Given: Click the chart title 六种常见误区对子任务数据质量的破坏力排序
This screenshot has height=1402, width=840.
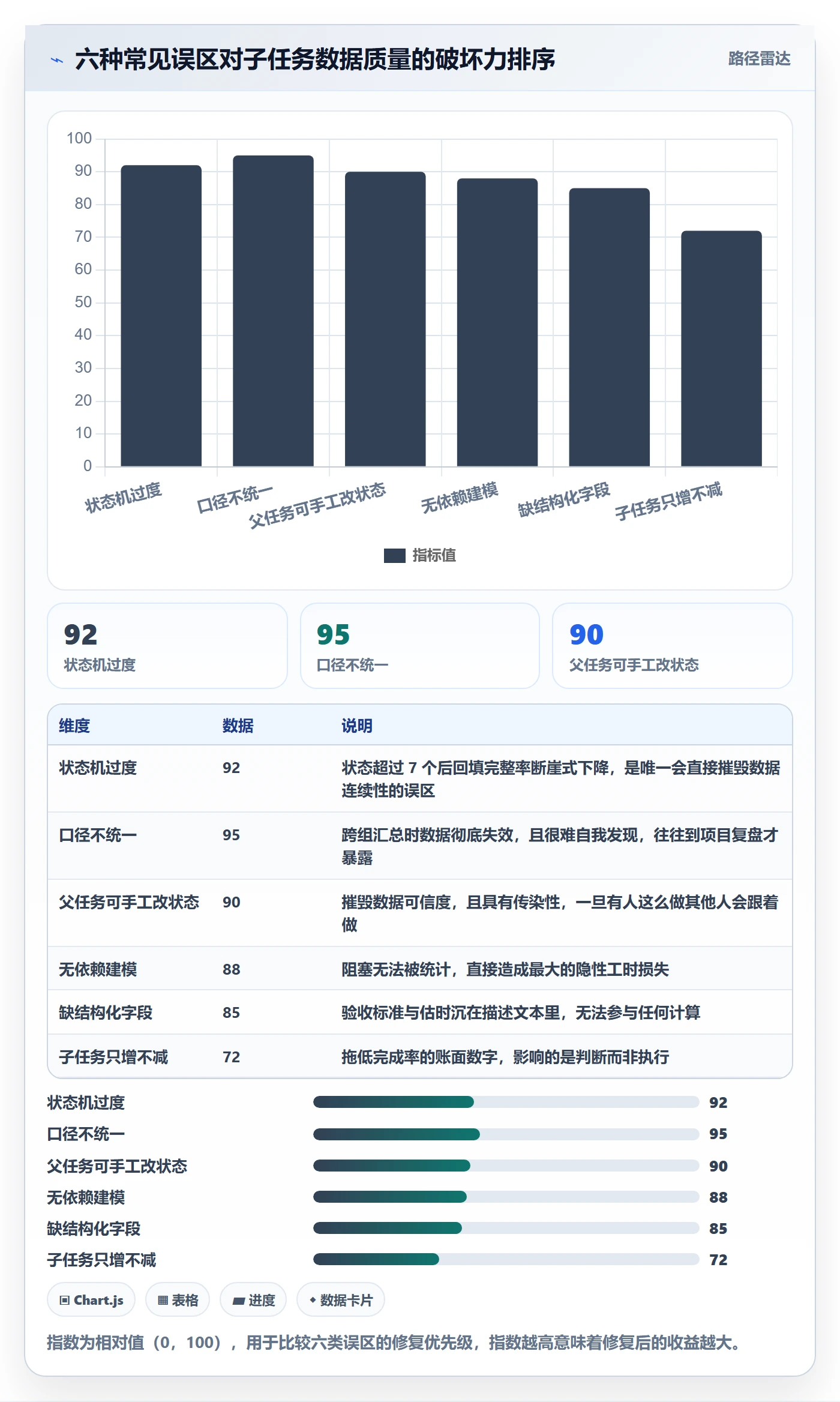Looking at the screenshot, I should [x=315, y=59].
